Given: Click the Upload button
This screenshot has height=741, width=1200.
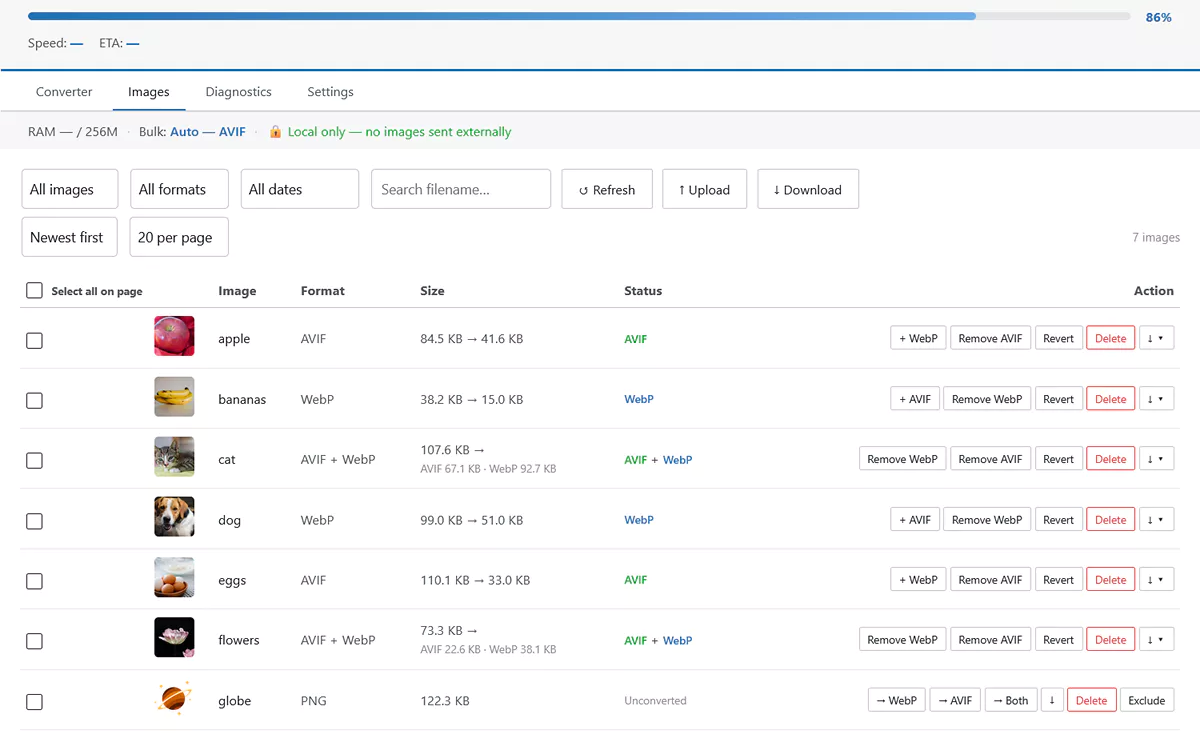Looking at the screenshot, I should click(705, 189).
